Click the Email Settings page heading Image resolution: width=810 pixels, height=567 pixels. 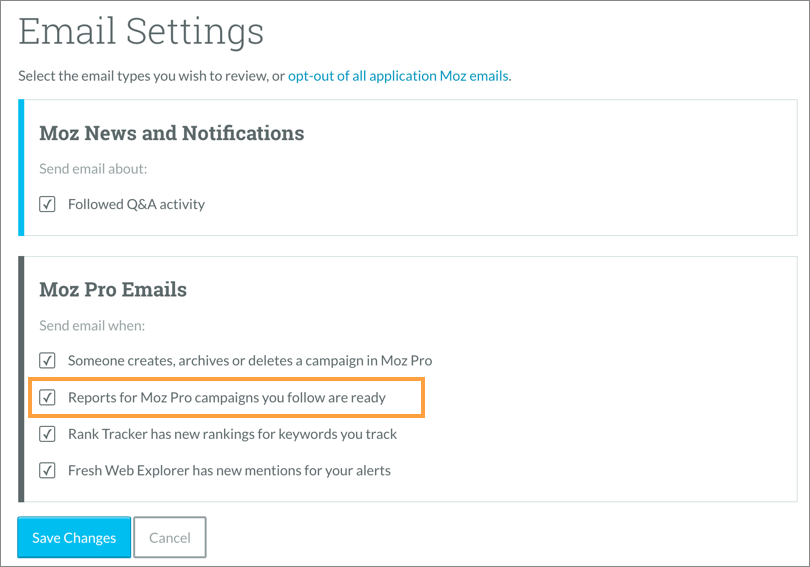141,32
